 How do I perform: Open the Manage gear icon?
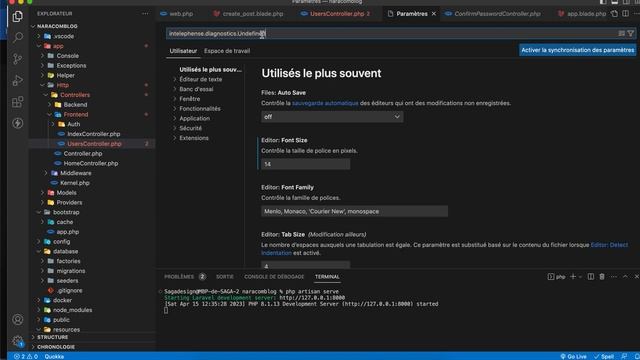pyautogui.click(x=18, y=341)
